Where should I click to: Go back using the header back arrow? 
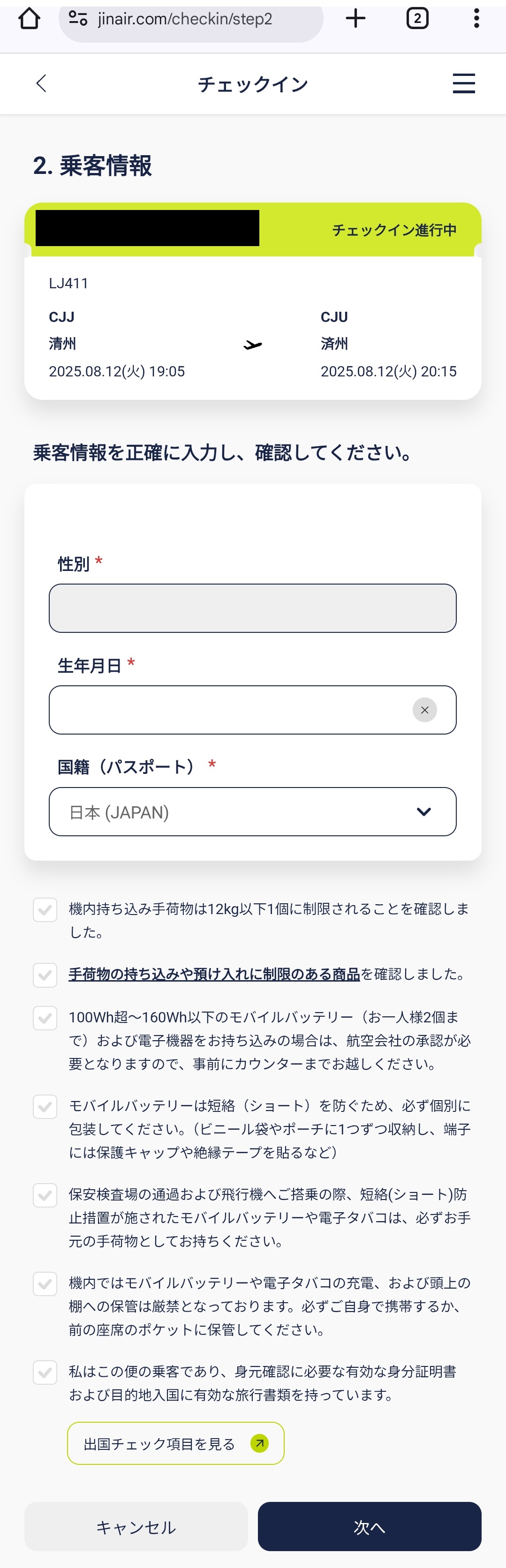[x=41, y=83]
